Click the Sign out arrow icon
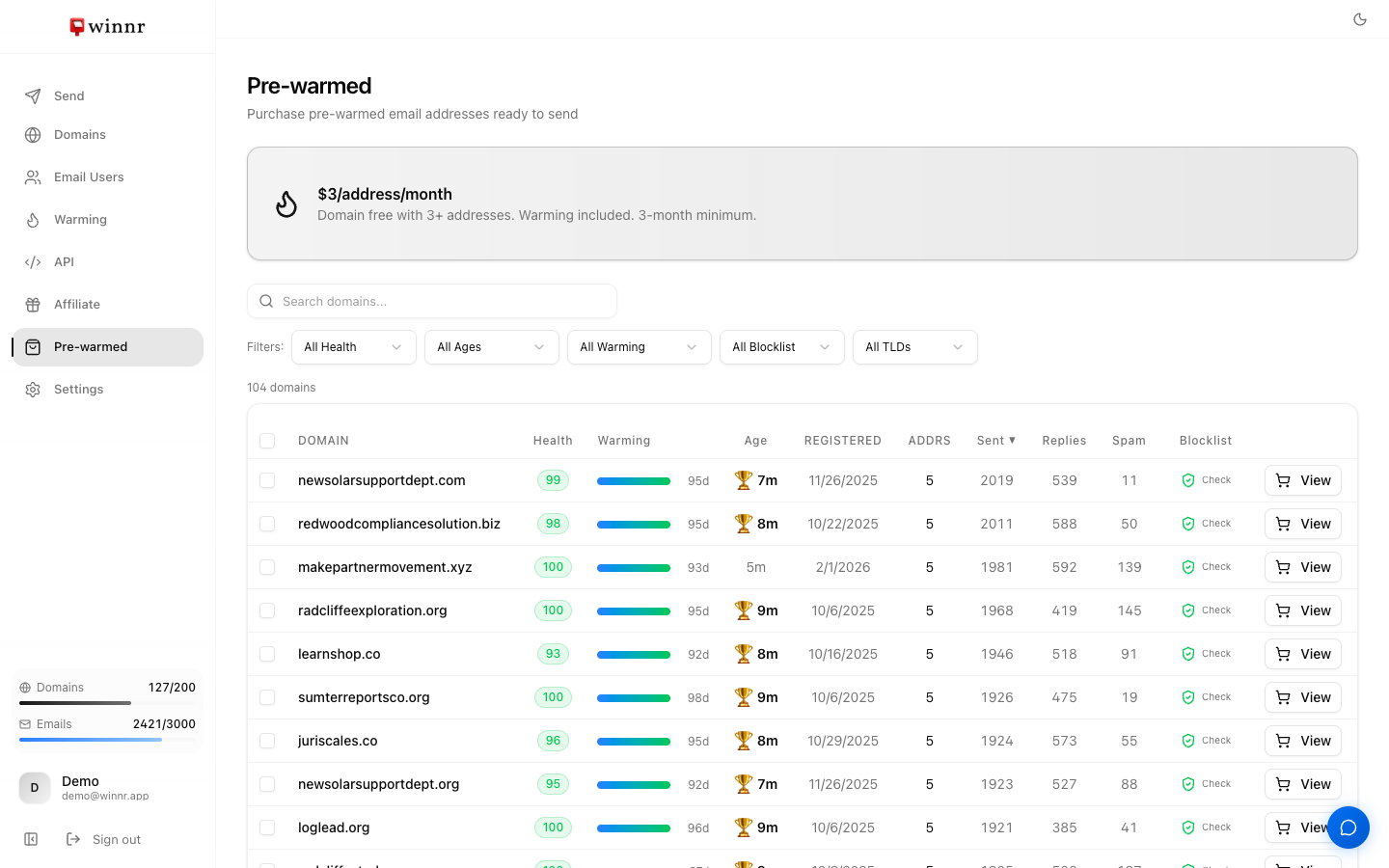 coord(73,839)
